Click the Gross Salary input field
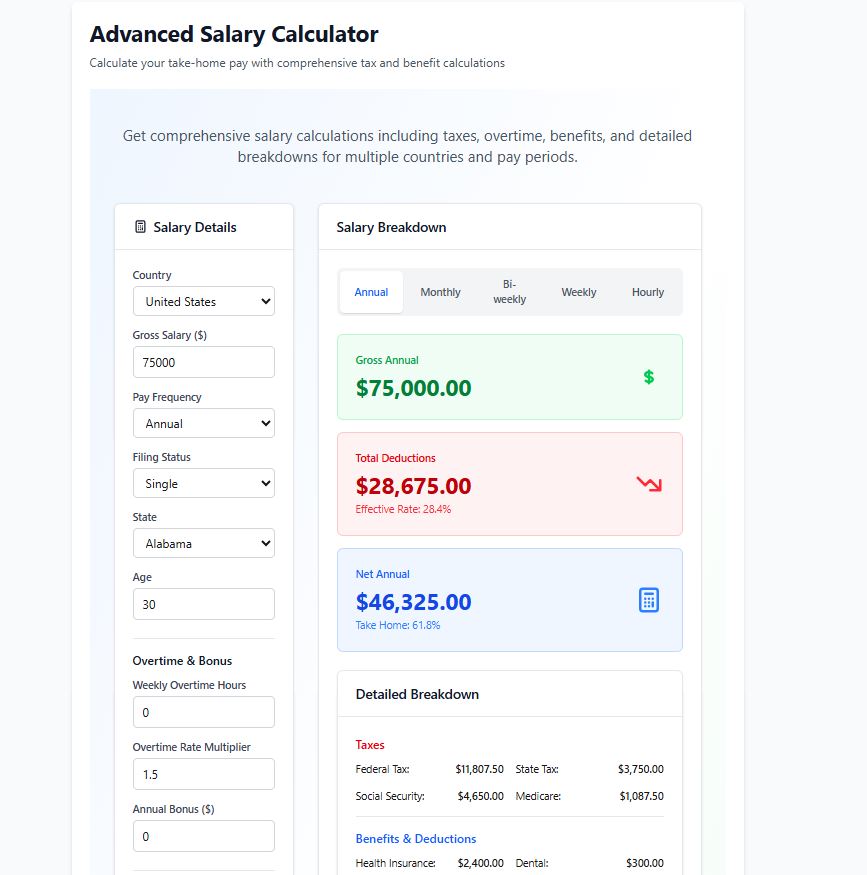The width and height of the screenshot is (867, 875). (204, 362)
